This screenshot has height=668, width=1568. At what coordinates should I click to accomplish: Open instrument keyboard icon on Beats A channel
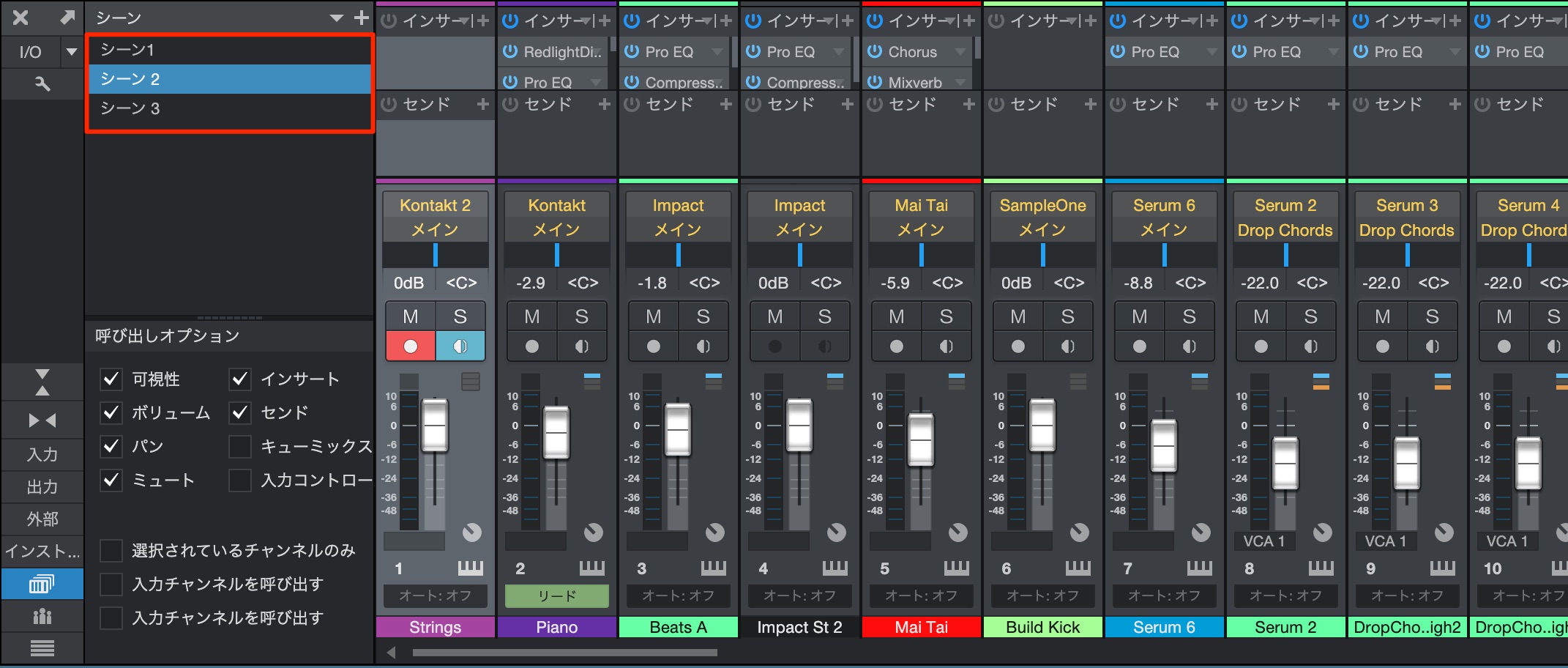(x=713, y=568)
